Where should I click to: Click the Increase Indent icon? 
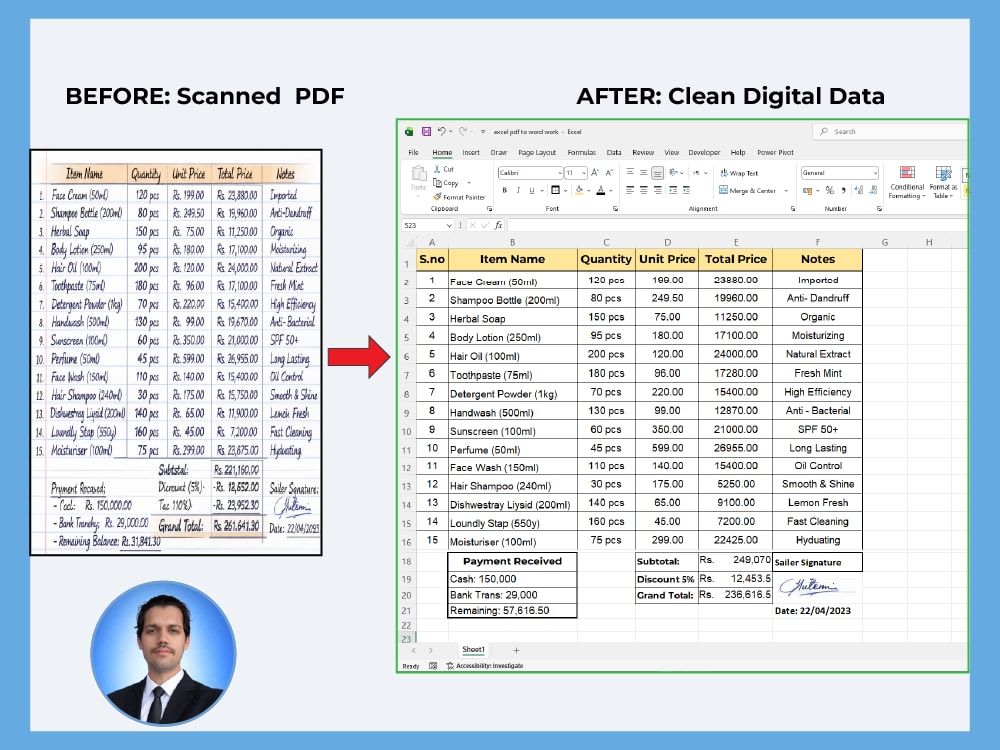pyautogui.click(x=686, y=190)
